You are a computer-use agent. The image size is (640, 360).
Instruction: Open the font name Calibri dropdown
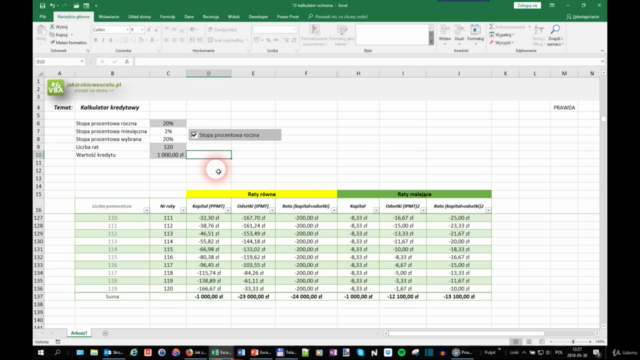coord(127,29)
